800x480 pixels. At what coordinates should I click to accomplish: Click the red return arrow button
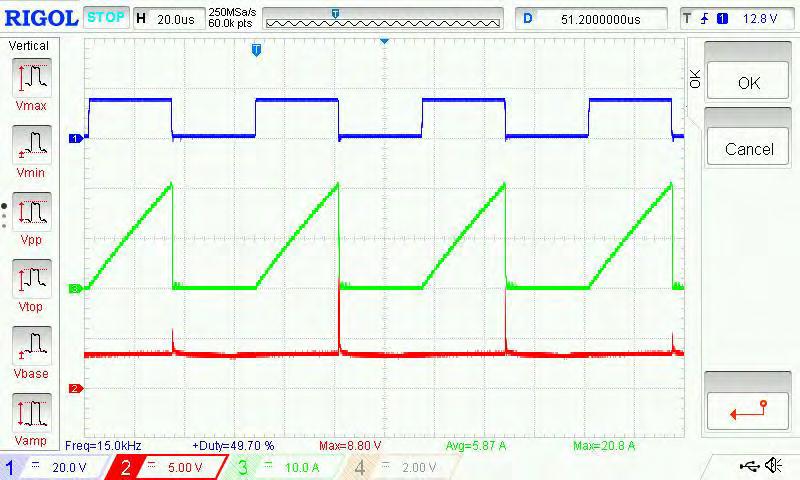(x=748, y=411)
